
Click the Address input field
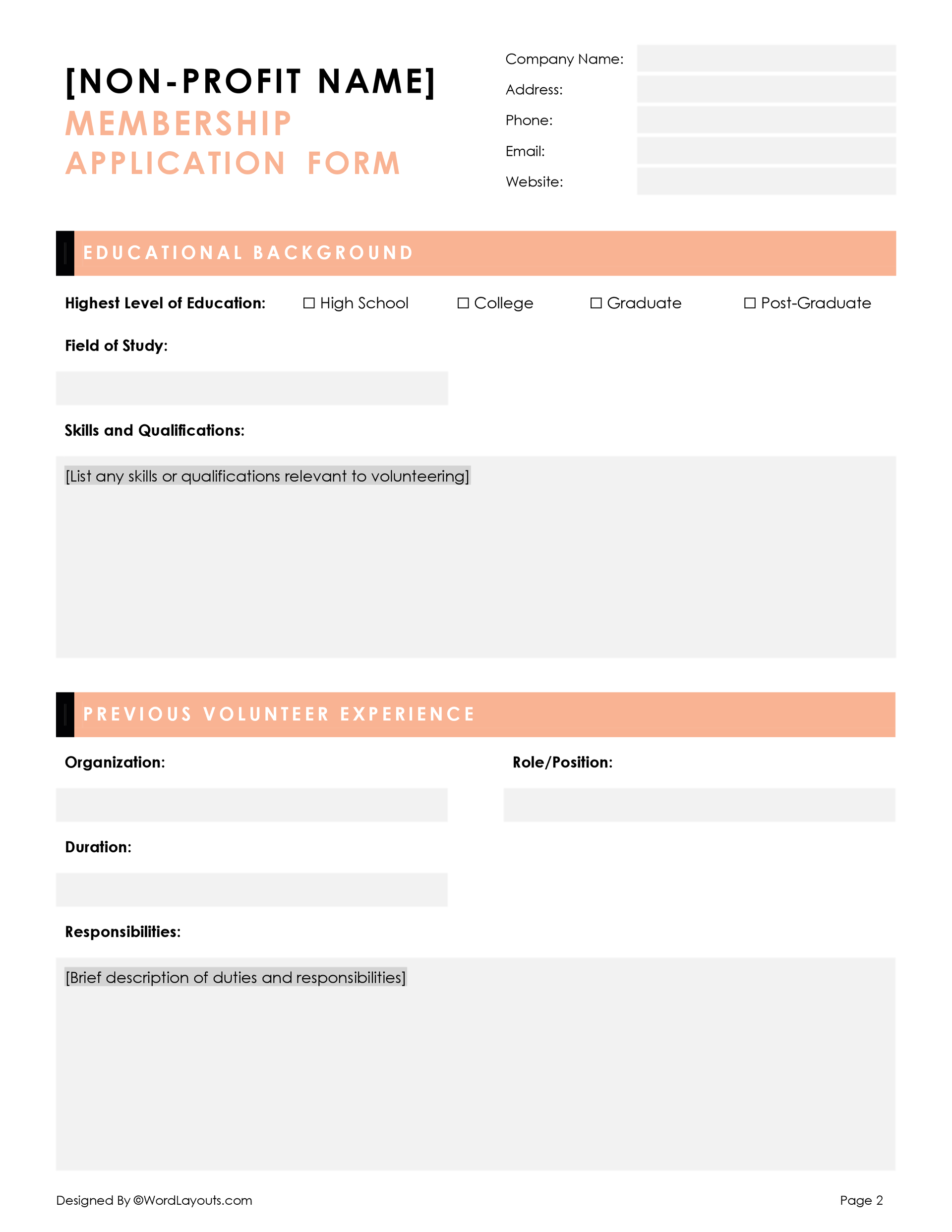click(766, 89)
